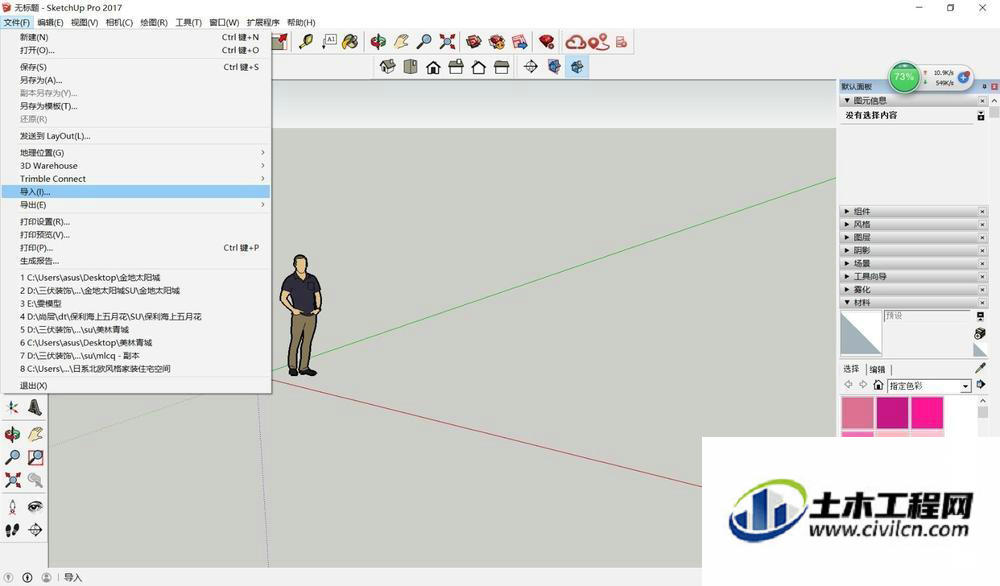1000x586 pixels.
Task: Click the create material cube icon
Action: (980, 333)
